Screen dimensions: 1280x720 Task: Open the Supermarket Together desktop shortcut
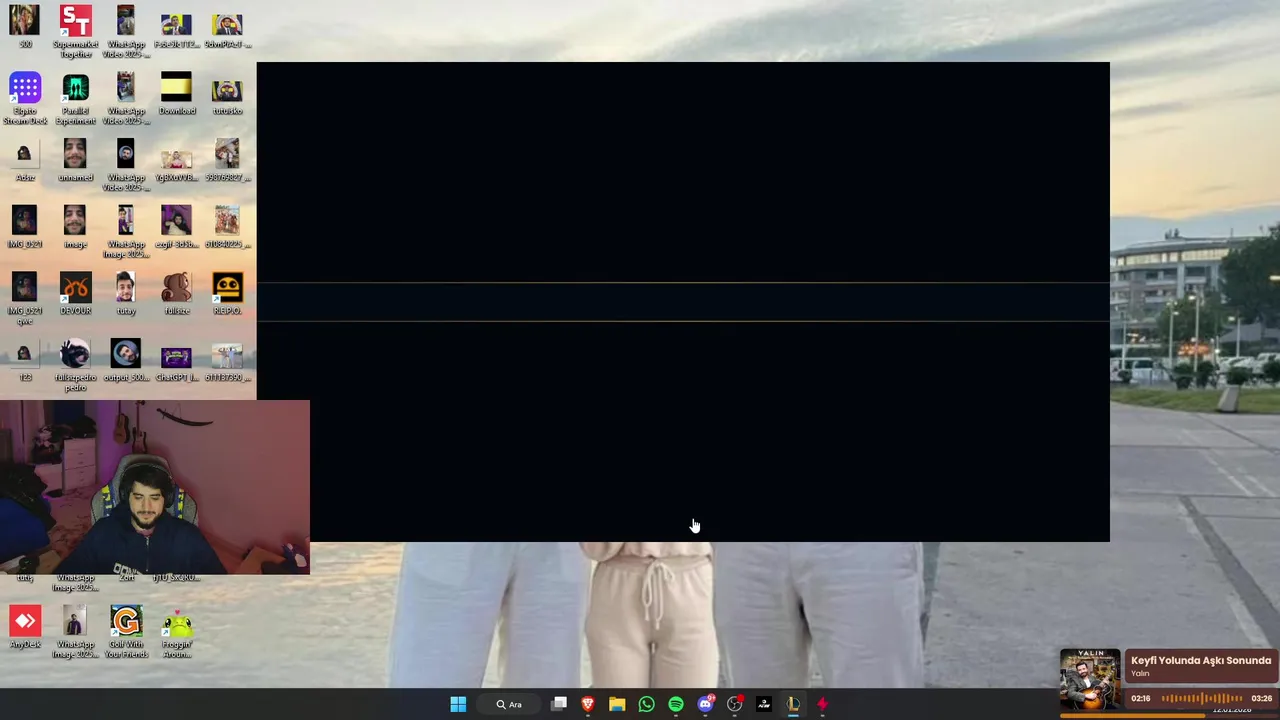(75, 31)
